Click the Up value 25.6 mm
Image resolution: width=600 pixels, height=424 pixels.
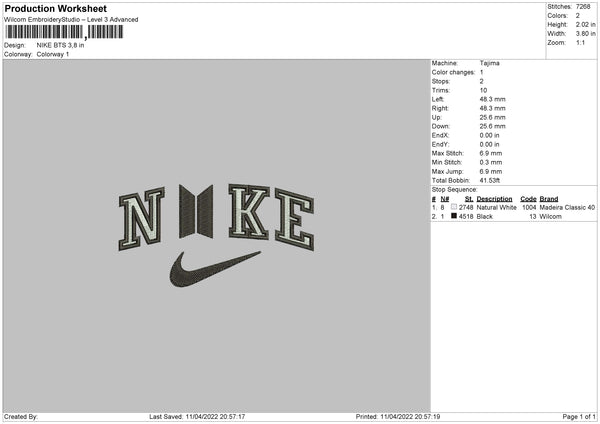(x=492, y=117)
